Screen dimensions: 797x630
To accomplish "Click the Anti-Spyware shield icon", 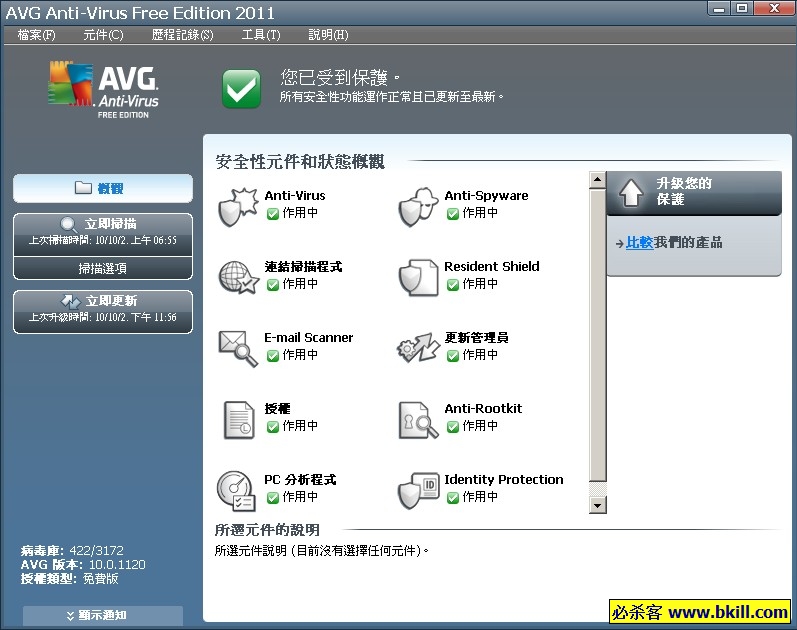I will coord(418,206).
